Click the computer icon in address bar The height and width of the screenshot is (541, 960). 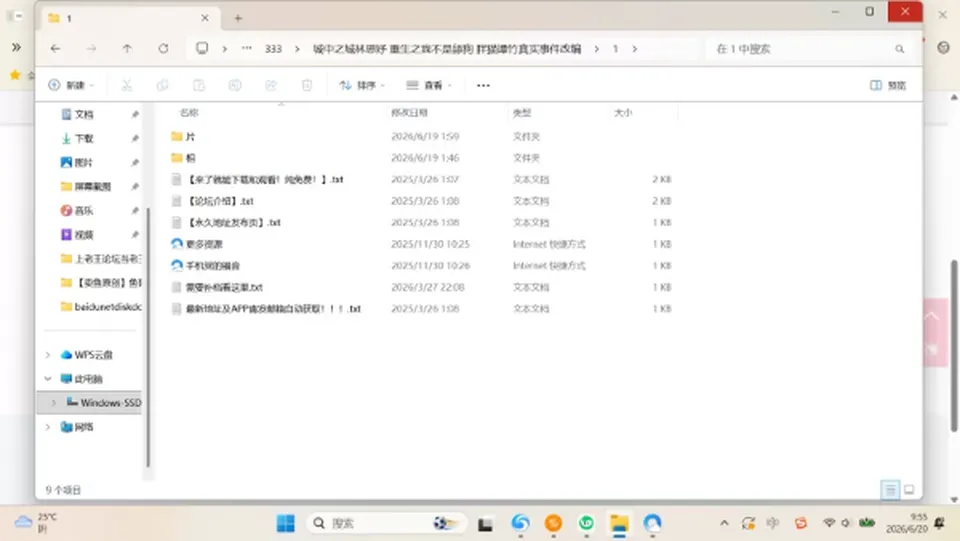pyautogui.click(x=201, y=48)
